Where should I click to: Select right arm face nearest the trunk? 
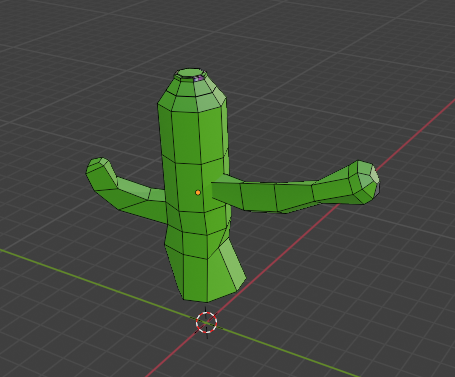point(227,194)
